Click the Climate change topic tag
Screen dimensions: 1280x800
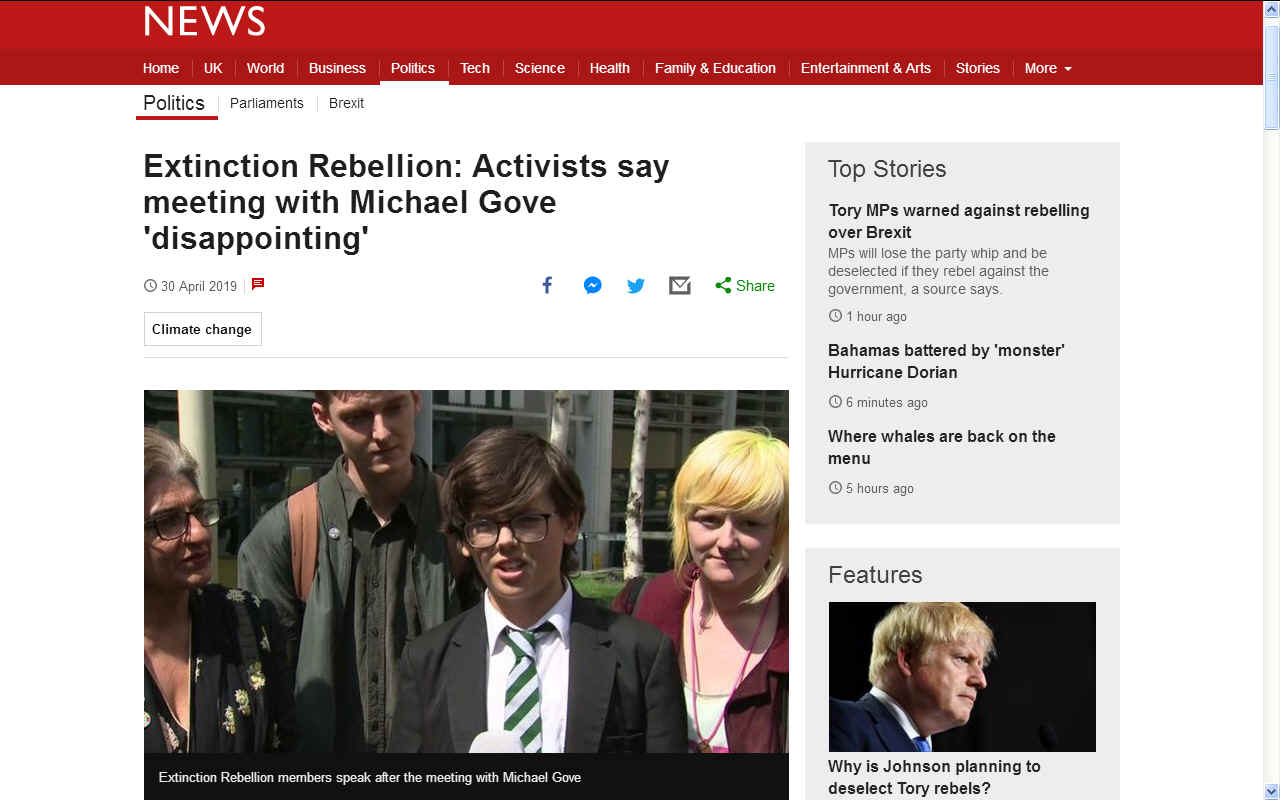tap(202, 329)
